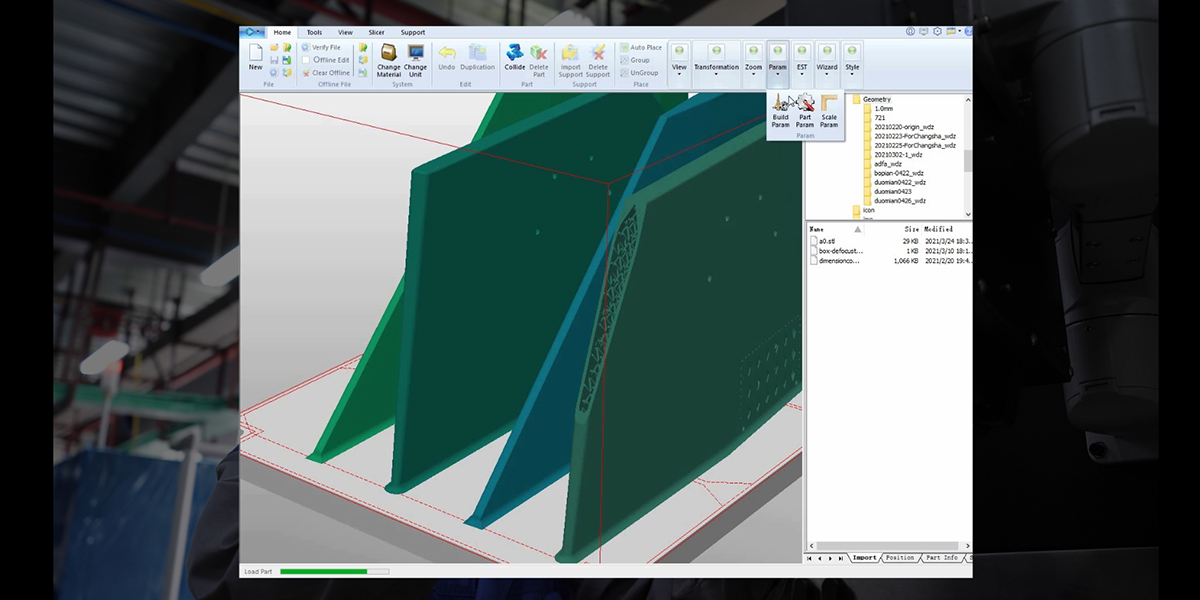Switch to the Position tab at bottom
Screen dimensions: 1200x600
click(899, 558)
